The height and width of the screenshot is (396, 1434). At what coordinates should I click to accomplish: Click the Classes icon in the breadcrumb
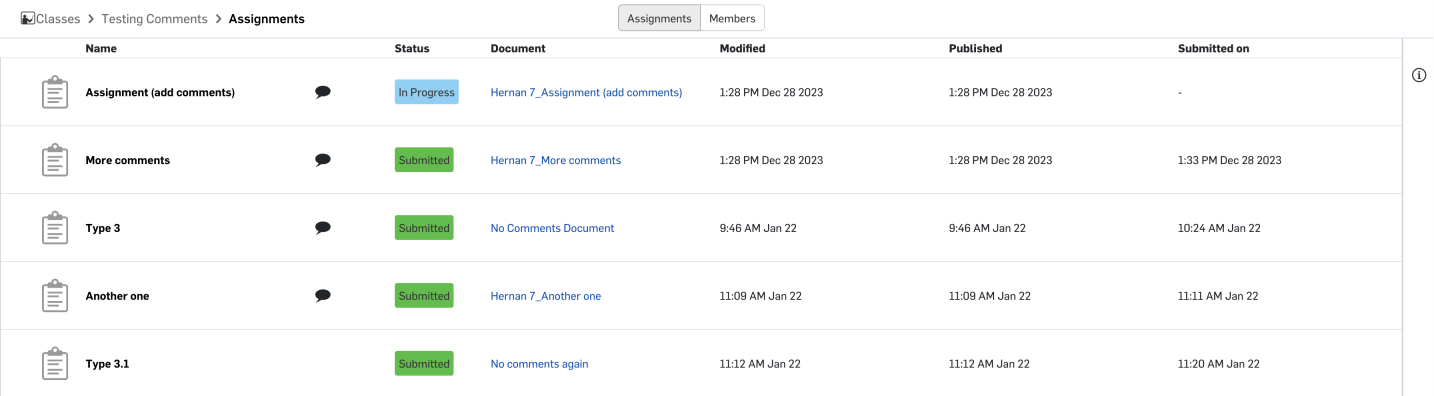pos(27,19)
